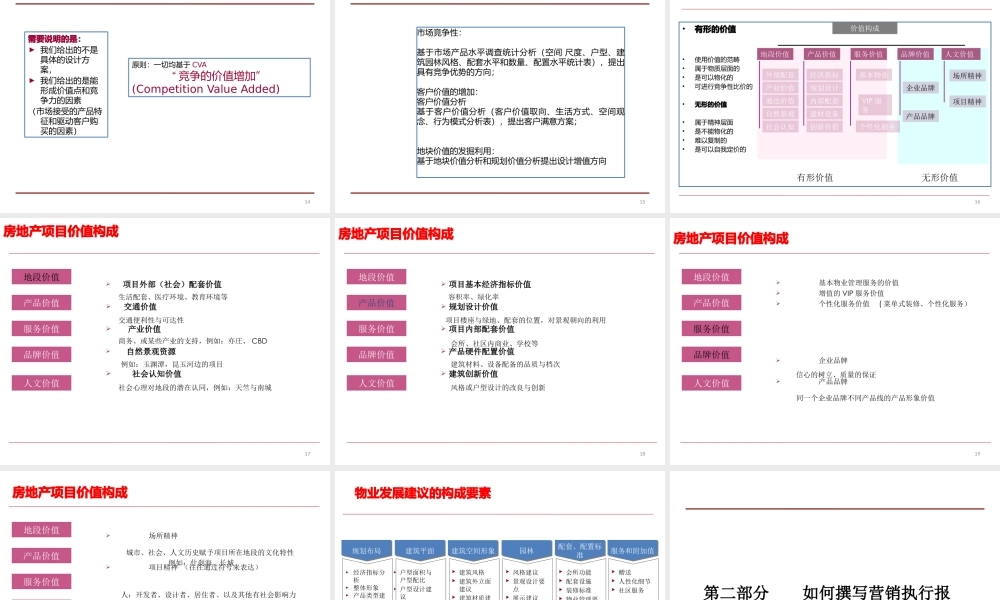
Task: Click the 无形价值 caption below the diagram
Action: tap(939, 177)
